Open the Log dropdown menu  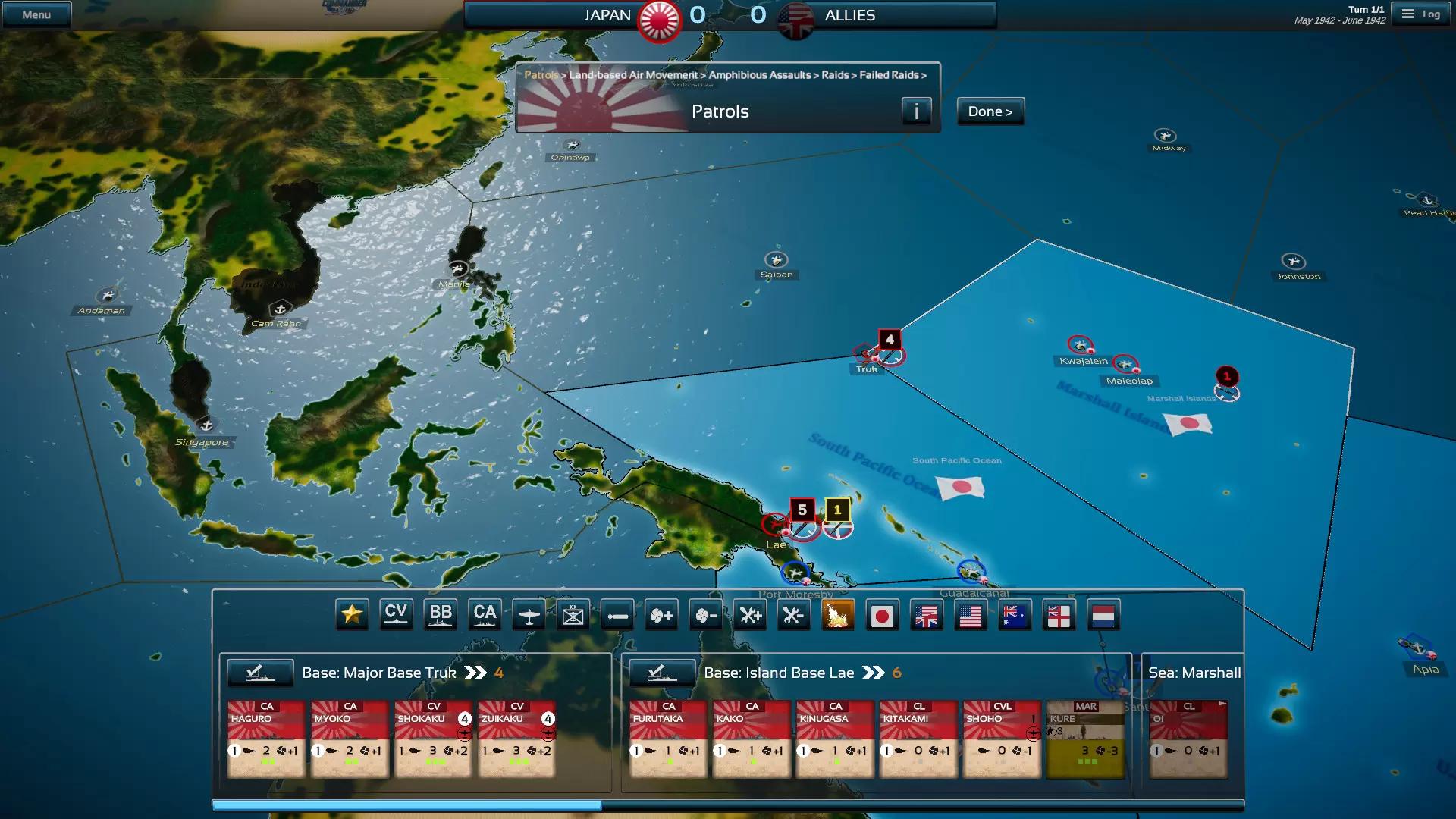(x=1421, y=14)
